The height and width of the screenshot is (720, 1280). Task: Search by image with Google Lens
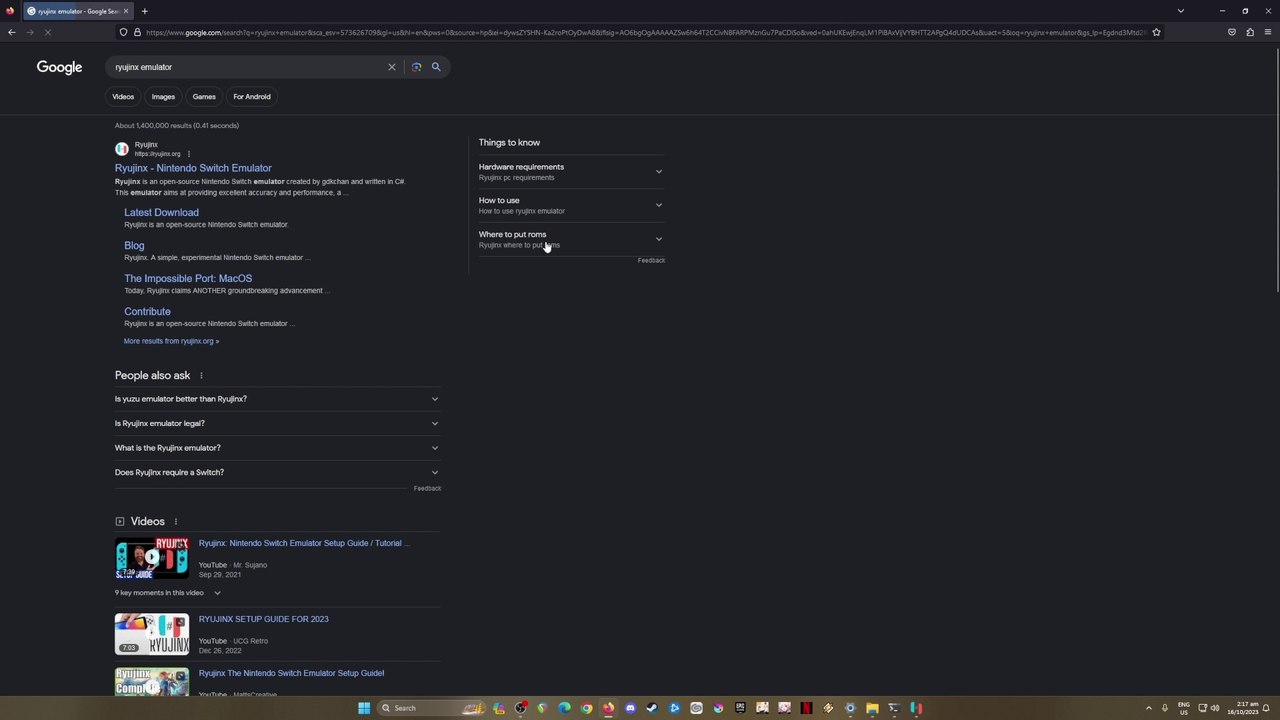coord(416,67)
